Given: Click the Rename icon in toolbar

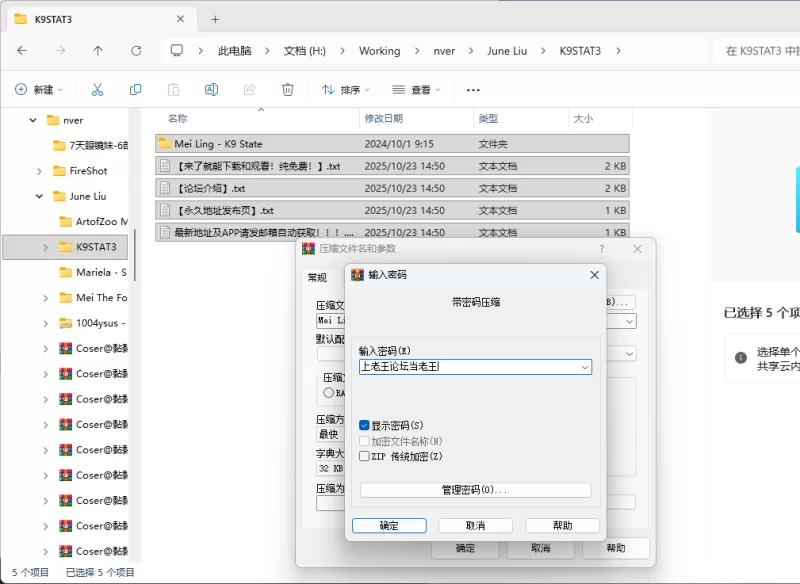Looking at the screenshot, I should [211, 89].
